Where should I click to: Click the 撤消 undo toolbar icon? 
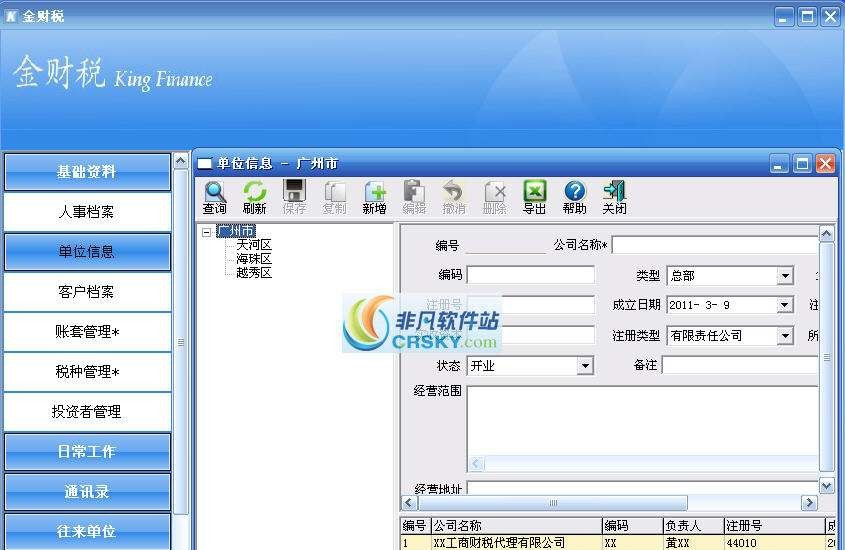click(x=454, y=197)
